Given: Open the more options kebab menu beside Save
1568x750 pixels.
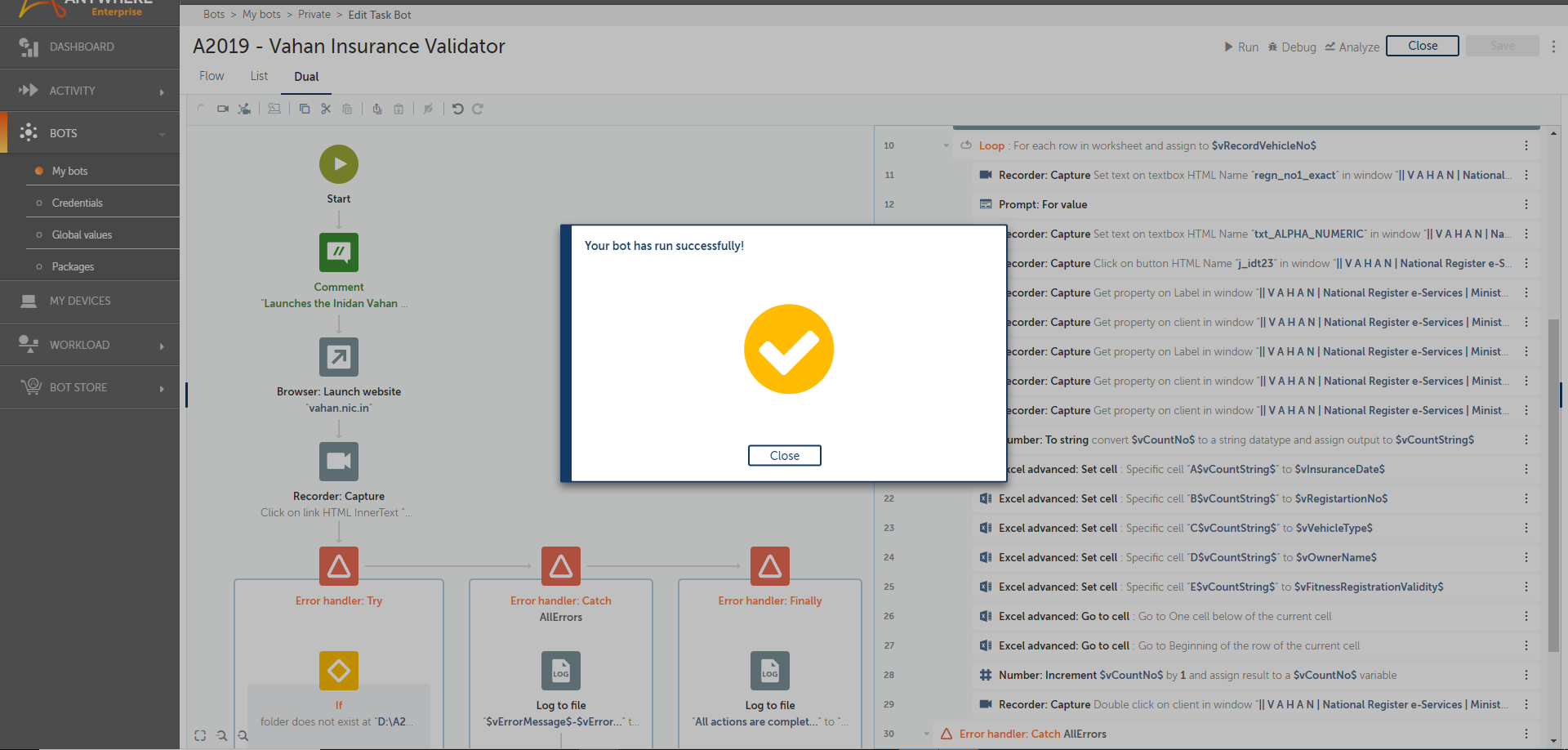Looking at the screenshot, I should 1553,47.
